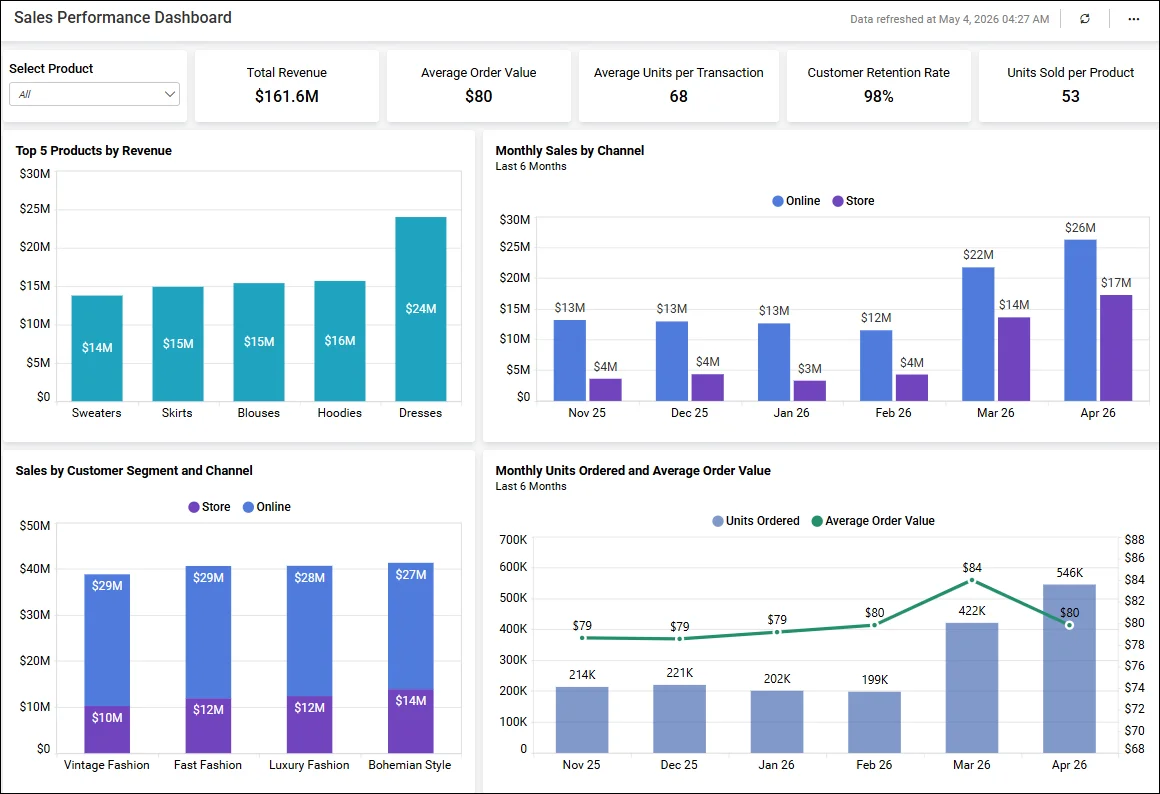Click the Sales Performance Dashboard heading
1160x794 pixels.
tap(123, 17)
